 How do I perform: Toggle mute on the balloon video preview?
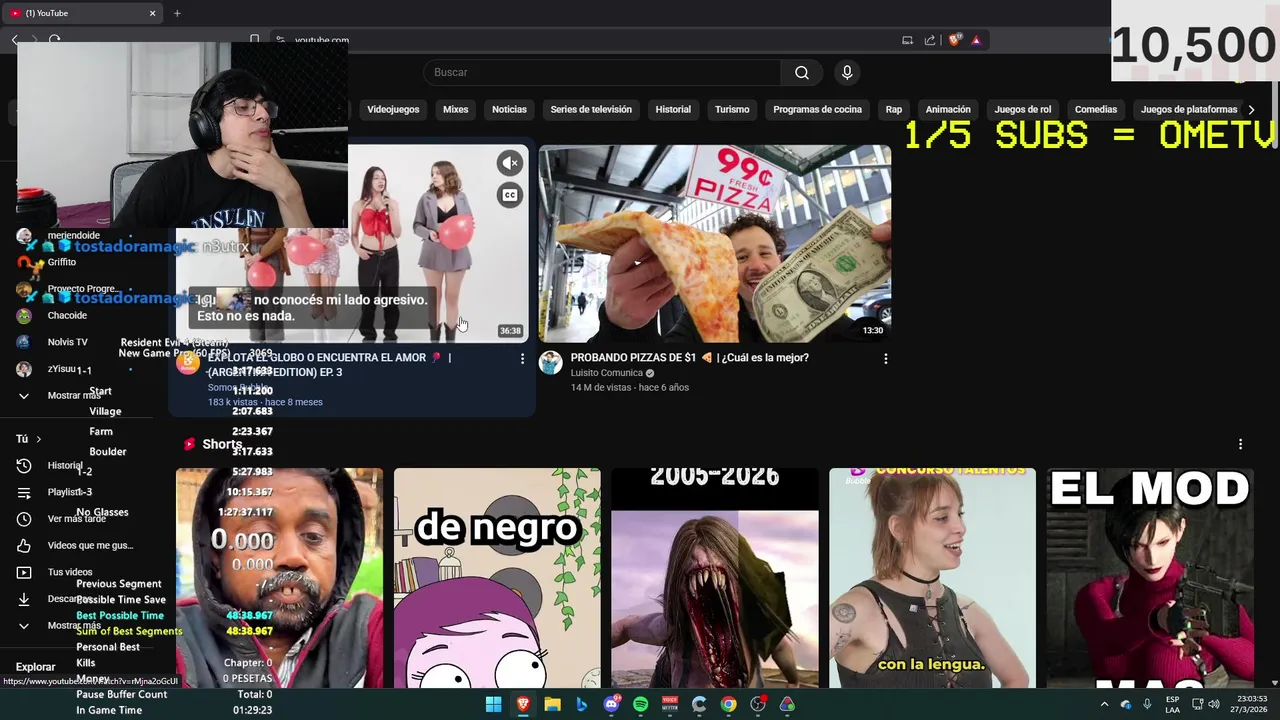510,163
